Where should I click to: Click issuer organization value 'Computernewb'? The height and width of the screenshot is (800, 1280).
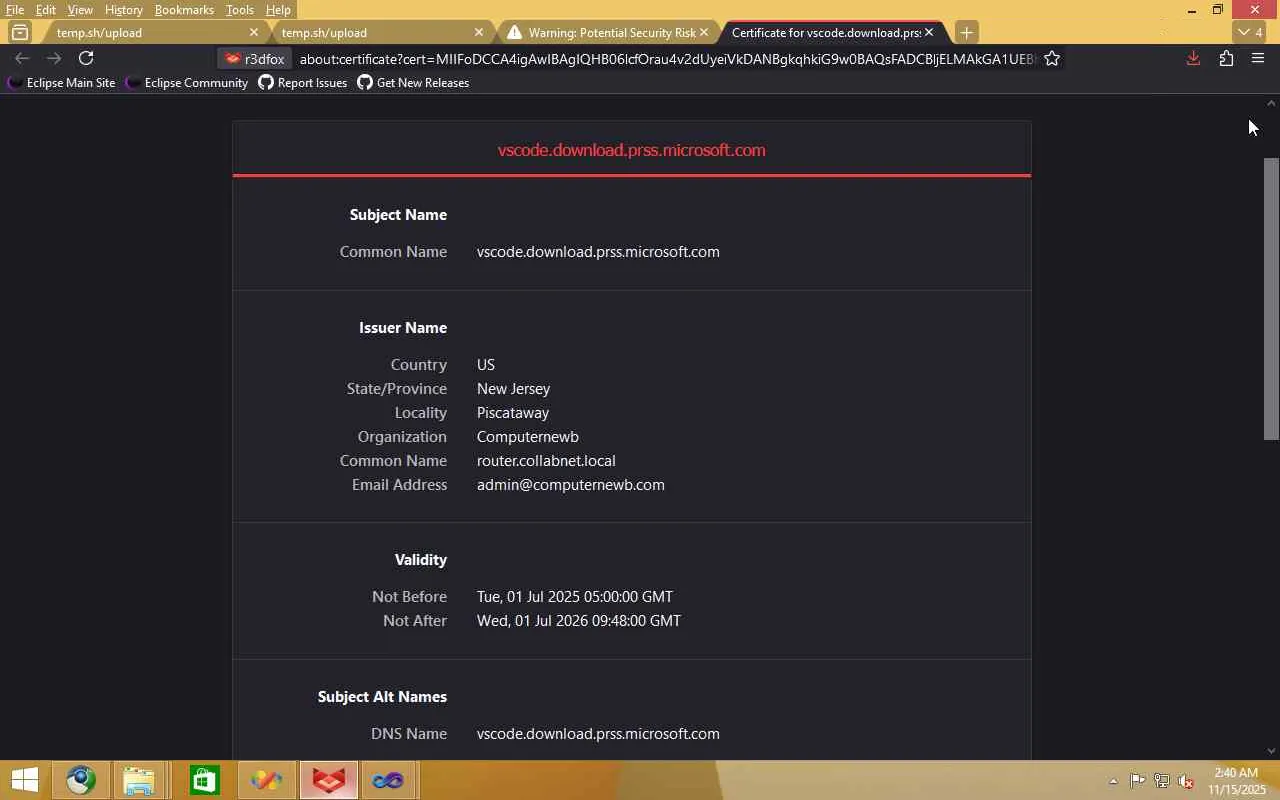pyautogui.click(x=528, y=437)
